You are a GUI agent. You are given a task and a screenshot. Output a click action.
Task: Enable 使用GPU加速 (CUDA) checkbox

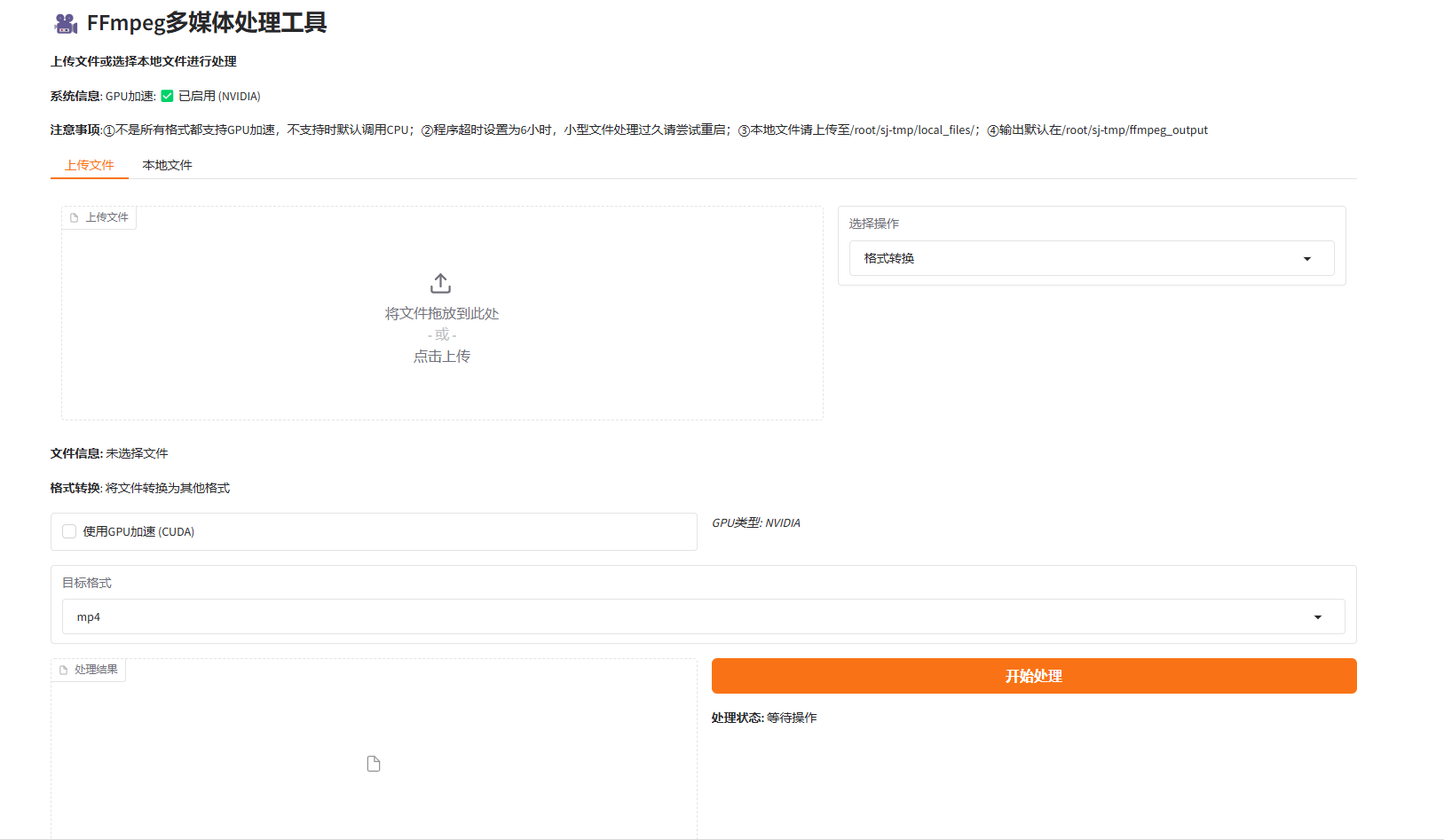(69, 531)
